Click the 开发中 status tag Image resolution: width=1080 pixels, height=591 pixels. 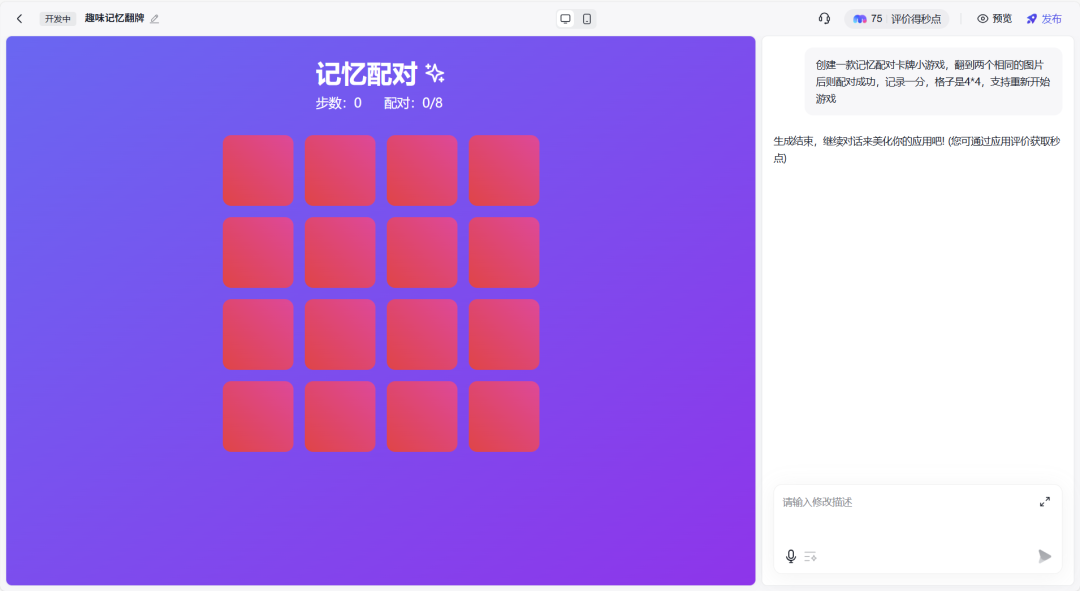[x=58, y=19]
